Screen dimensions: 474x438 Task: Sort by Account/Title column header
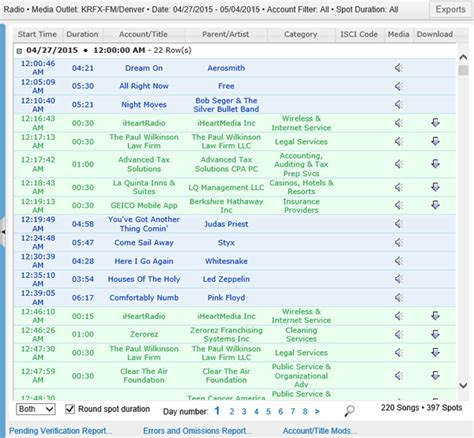click(x=143, y=34)
